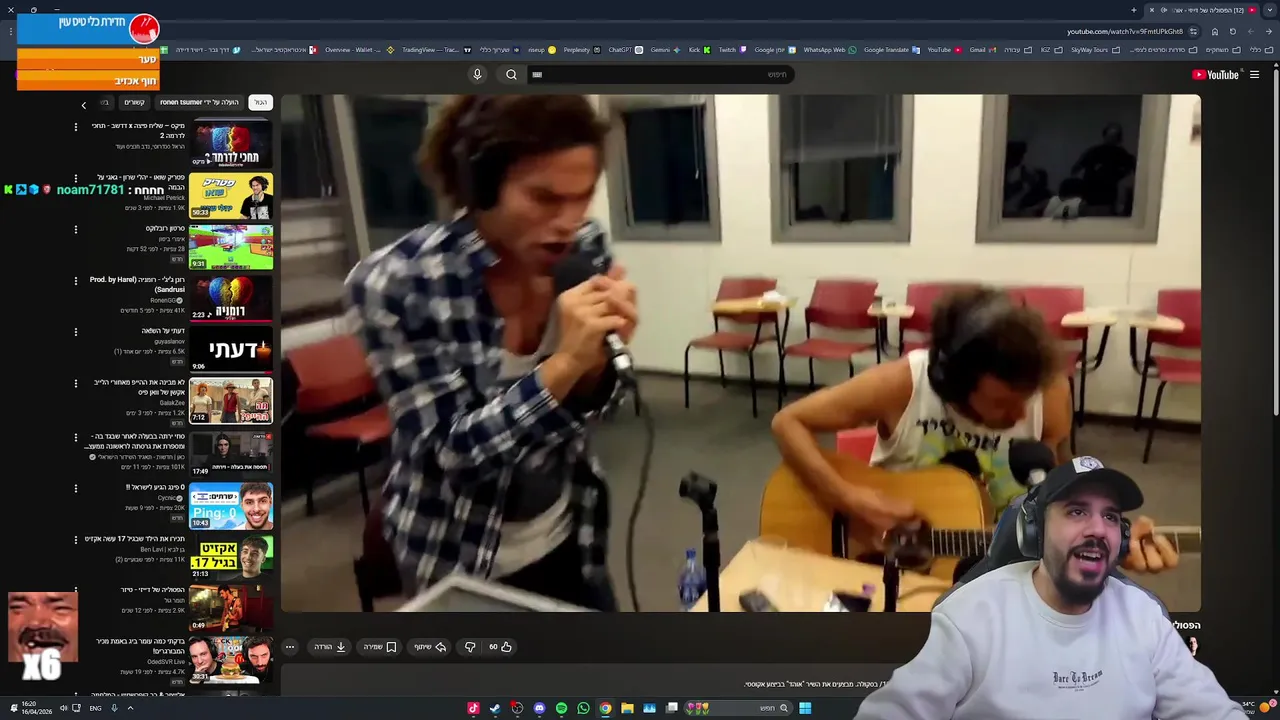Open options menu for Michael Petrick video

75,179
